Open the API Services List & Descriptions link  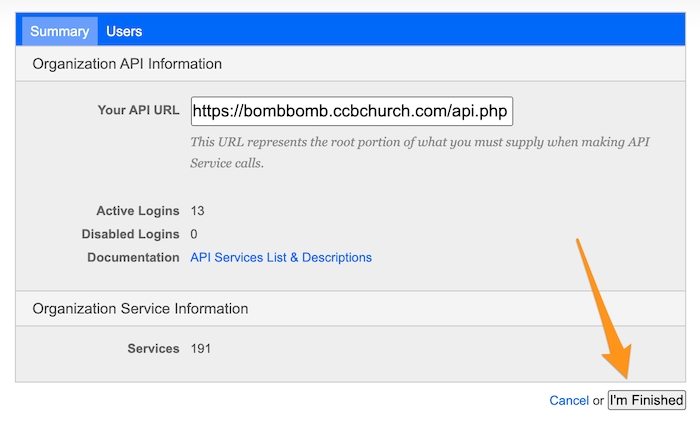point(281,258)
